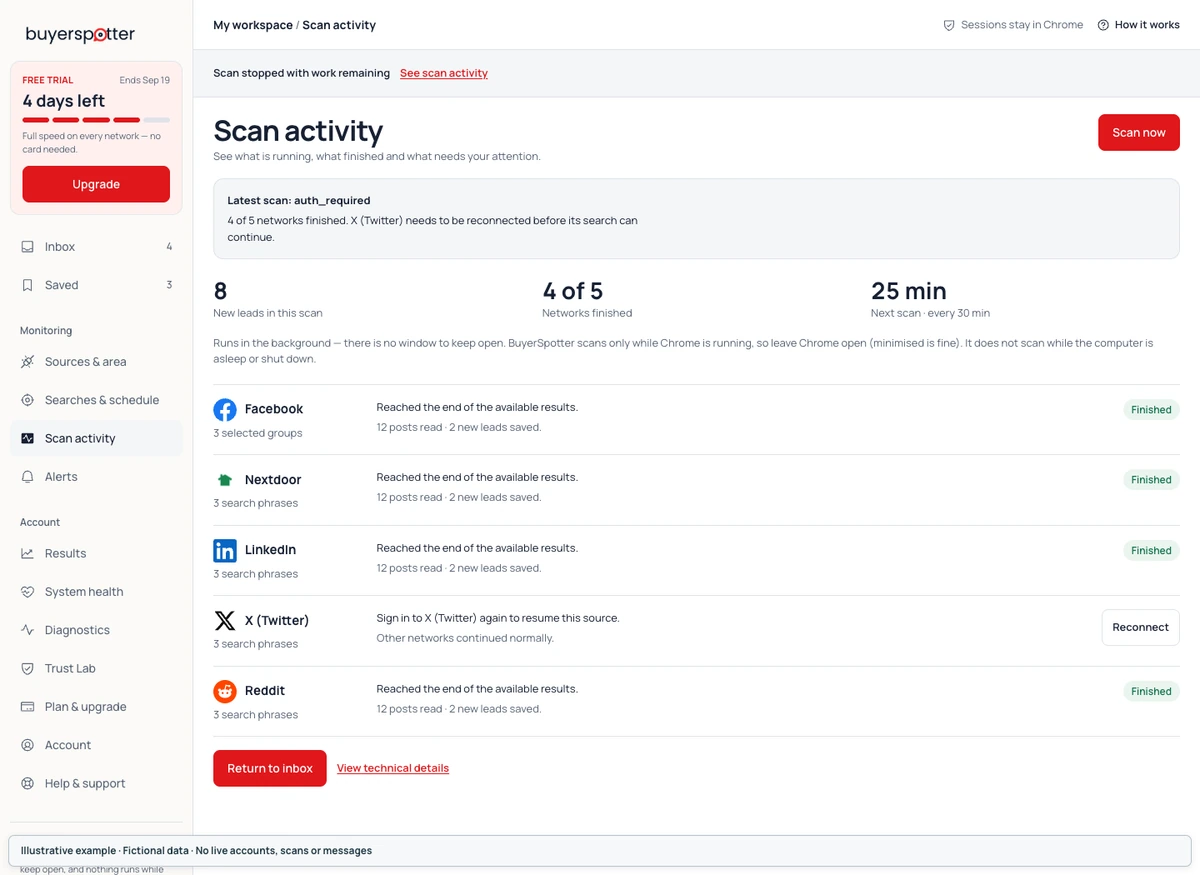Click the Diagnostics pulse icon
1200x875 pixels.
point(28,630)
